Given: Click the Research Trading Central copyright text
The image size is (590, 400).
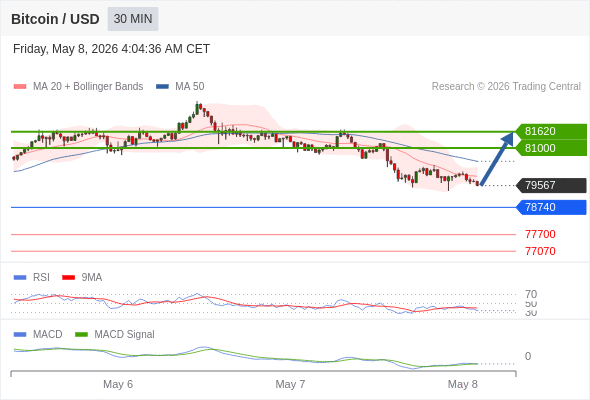Looking at the screenshot, I should 506,87.
